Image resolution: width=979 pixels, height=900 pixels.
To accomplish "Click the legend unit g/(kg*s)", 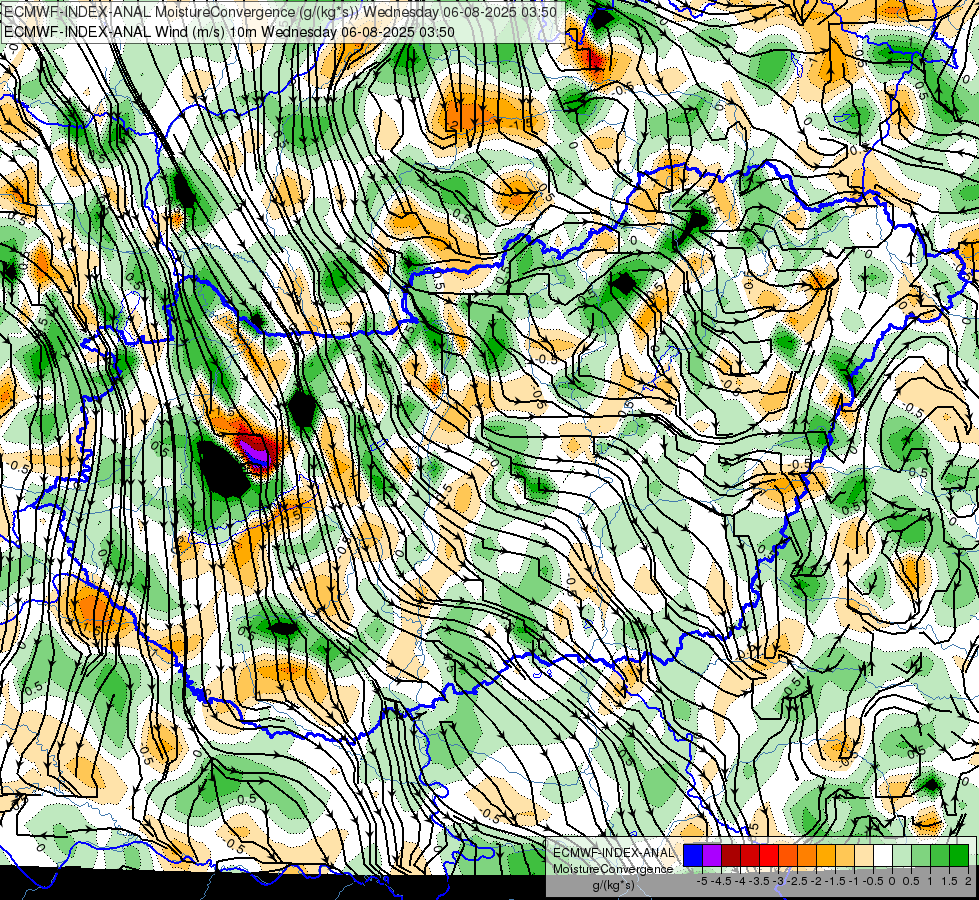I will pos(613,885).
